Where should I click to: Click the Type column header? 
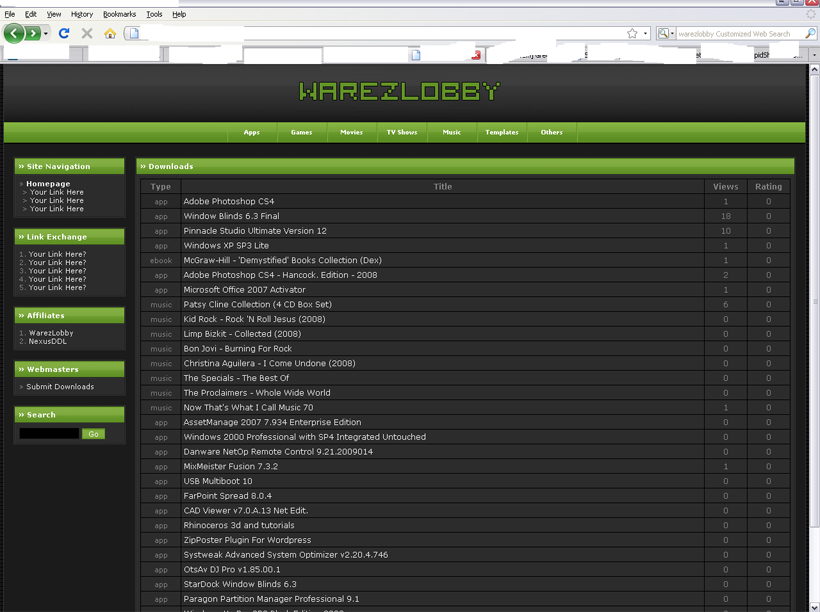161,186
